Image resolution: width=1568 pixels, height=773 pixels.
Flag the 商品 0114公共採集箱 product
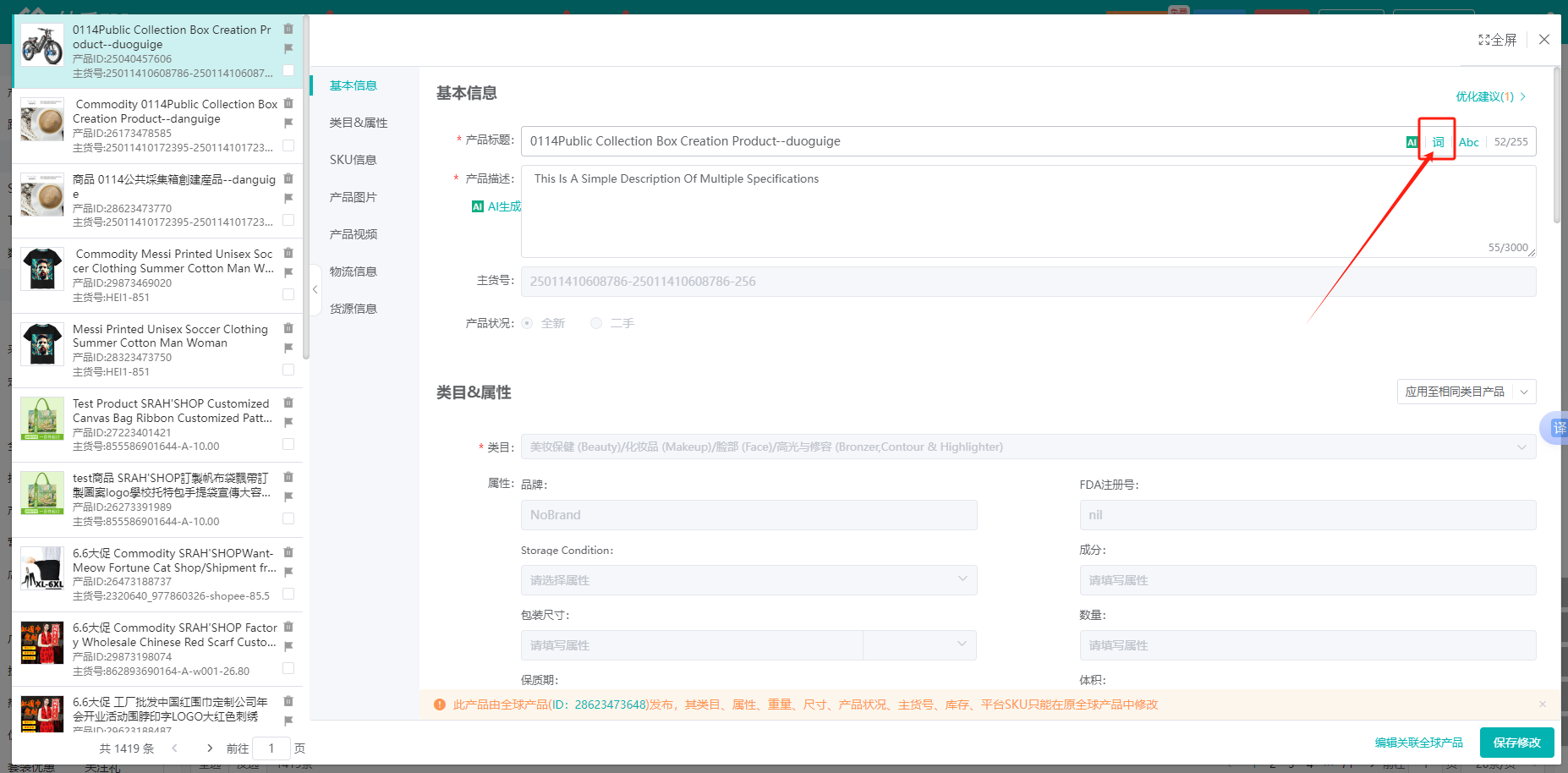click(288, 198)
